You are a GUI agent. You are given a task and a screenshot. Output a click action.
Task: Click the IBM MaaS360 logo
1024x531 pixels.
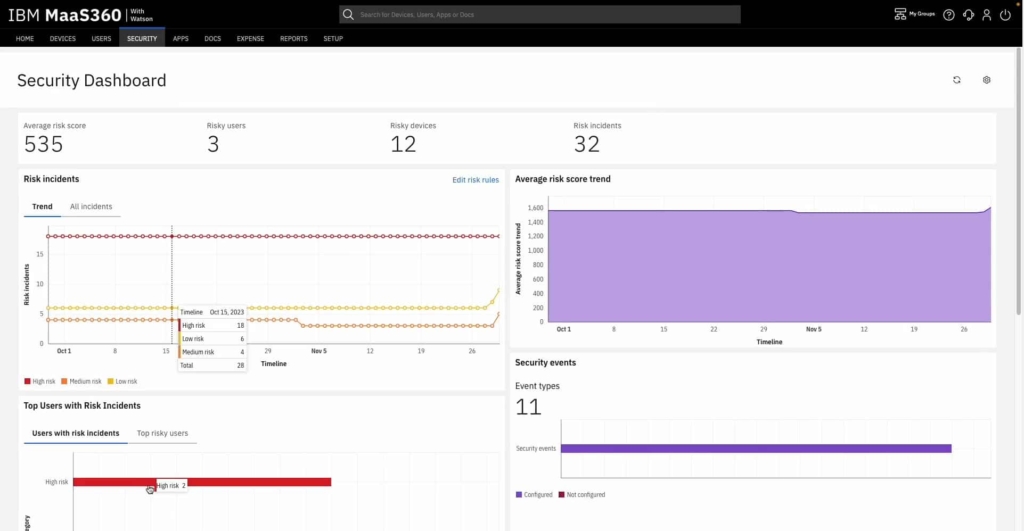[x=80, y=14]
